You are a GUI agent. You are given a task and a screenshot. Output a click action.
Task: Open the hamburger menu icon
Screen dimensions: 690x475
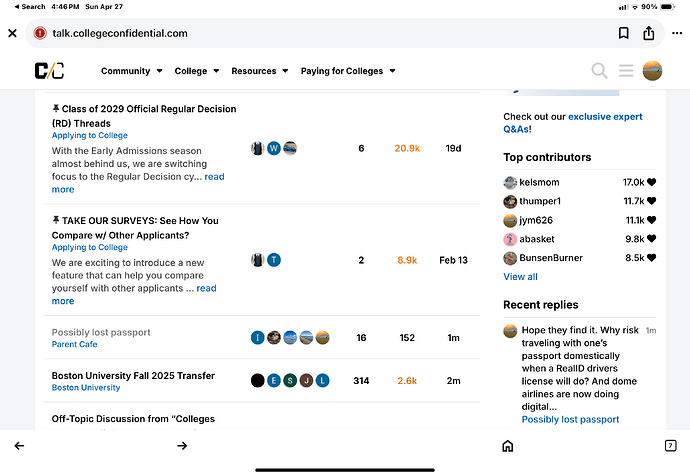[x=626, y=70]
